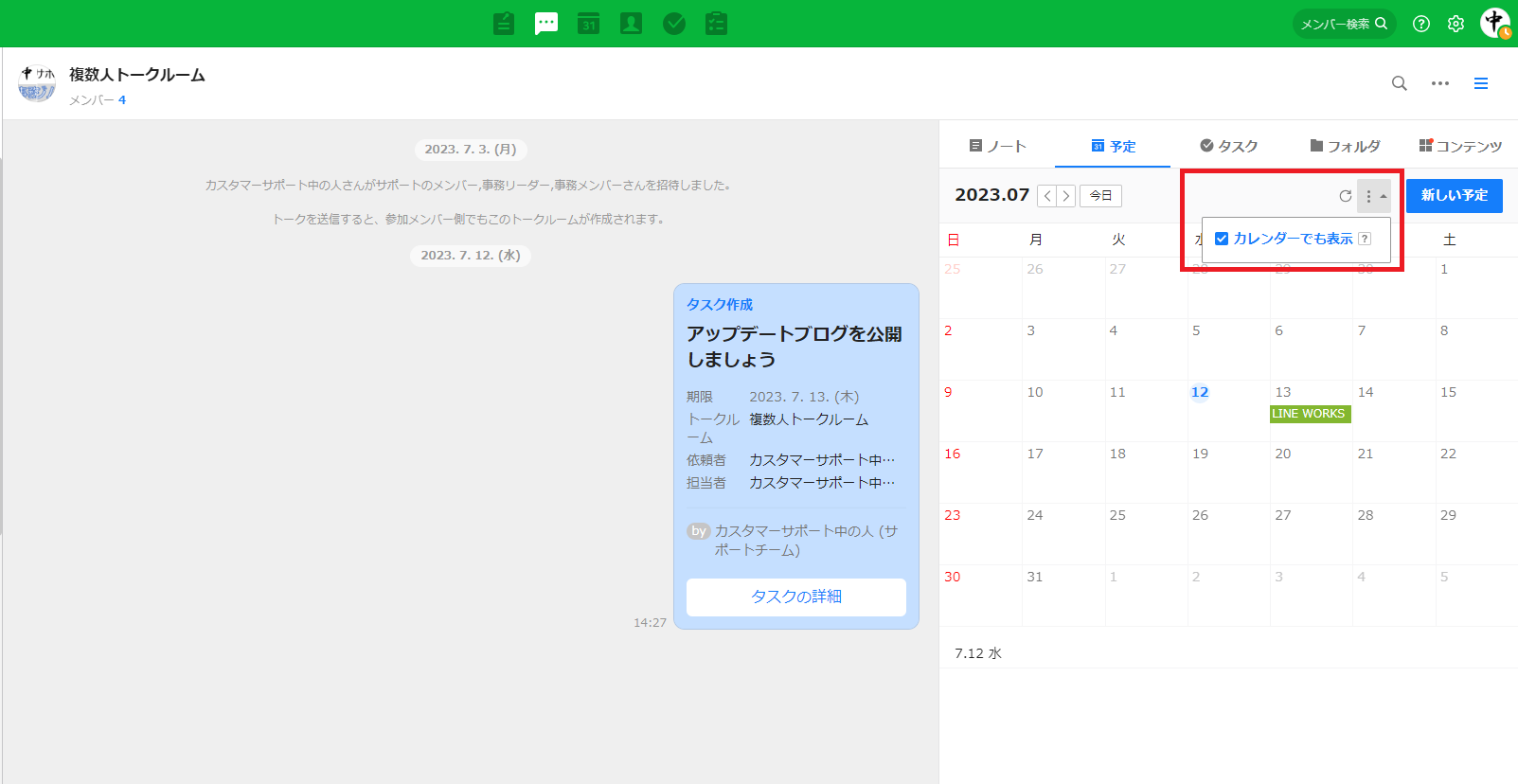Open タスクの詳細 in the task card
Image resolution: width=1518 pixels, height=784 pixels.
coord(795,597)
